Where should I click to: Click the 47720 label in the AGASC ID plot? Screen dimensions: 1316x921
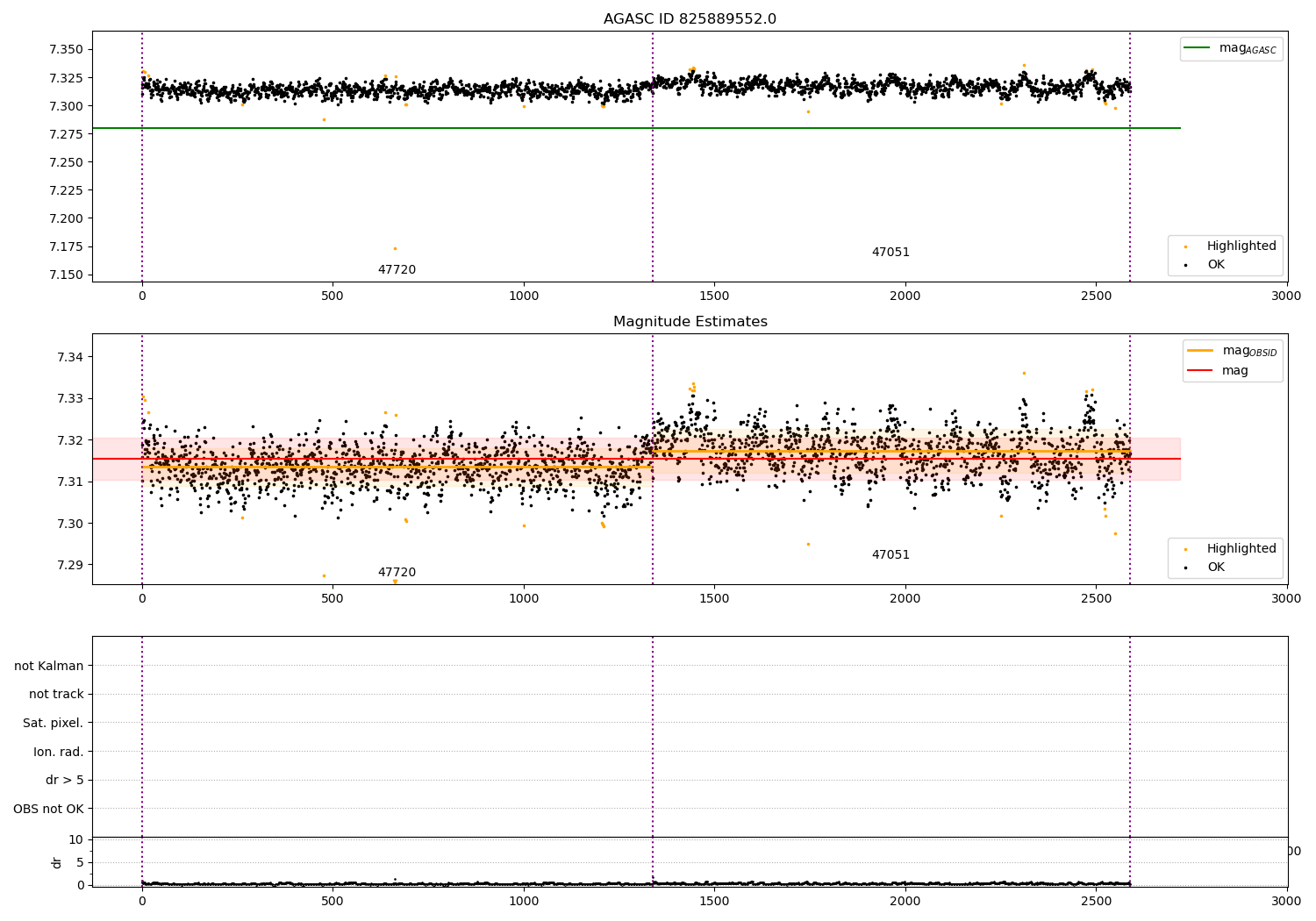click(x=397, y=270)
